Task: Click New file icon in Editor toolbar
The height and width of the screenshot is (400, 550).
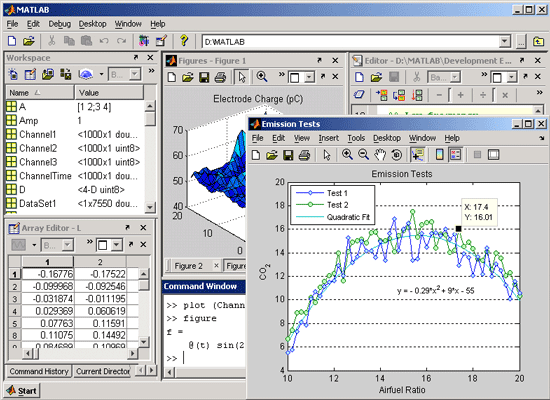Action: [359, 77]
